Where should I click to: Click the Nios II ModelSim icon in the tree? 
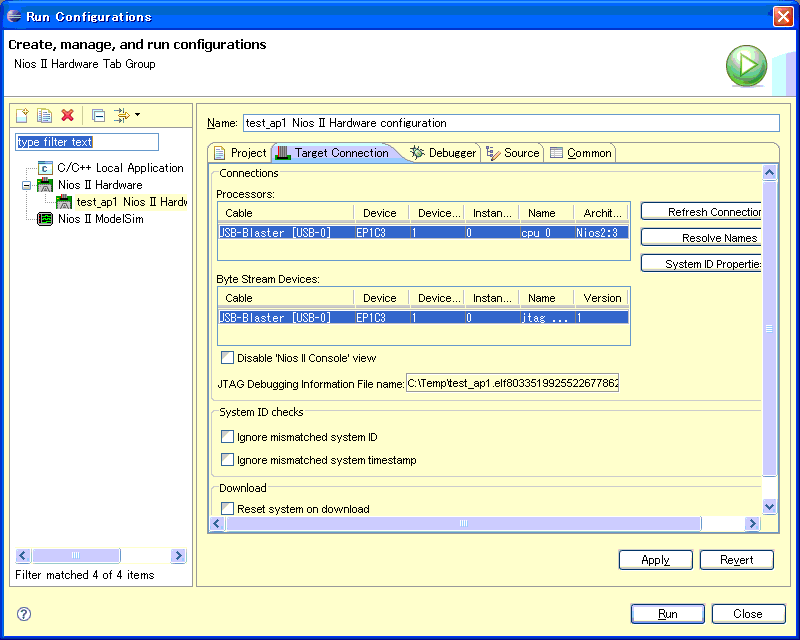(x=45, y=219)
